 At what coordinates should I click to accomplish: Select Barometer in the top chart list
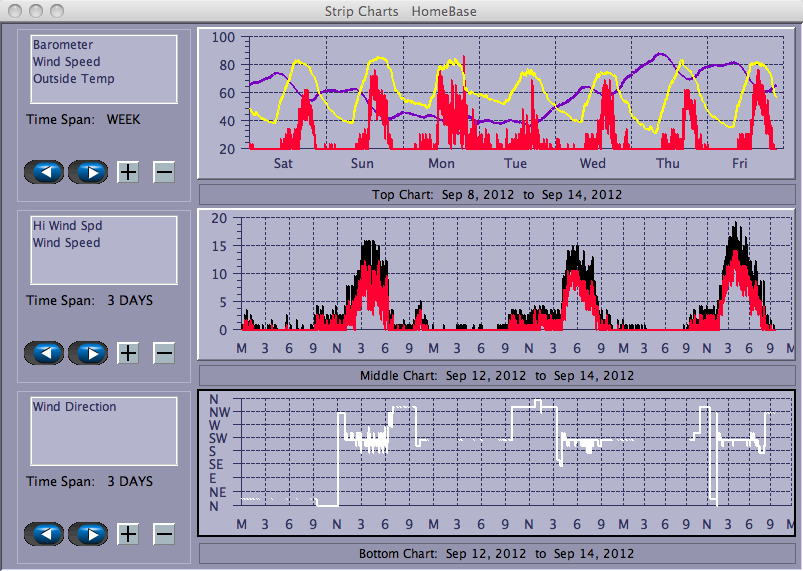click(x=63, y=45)
